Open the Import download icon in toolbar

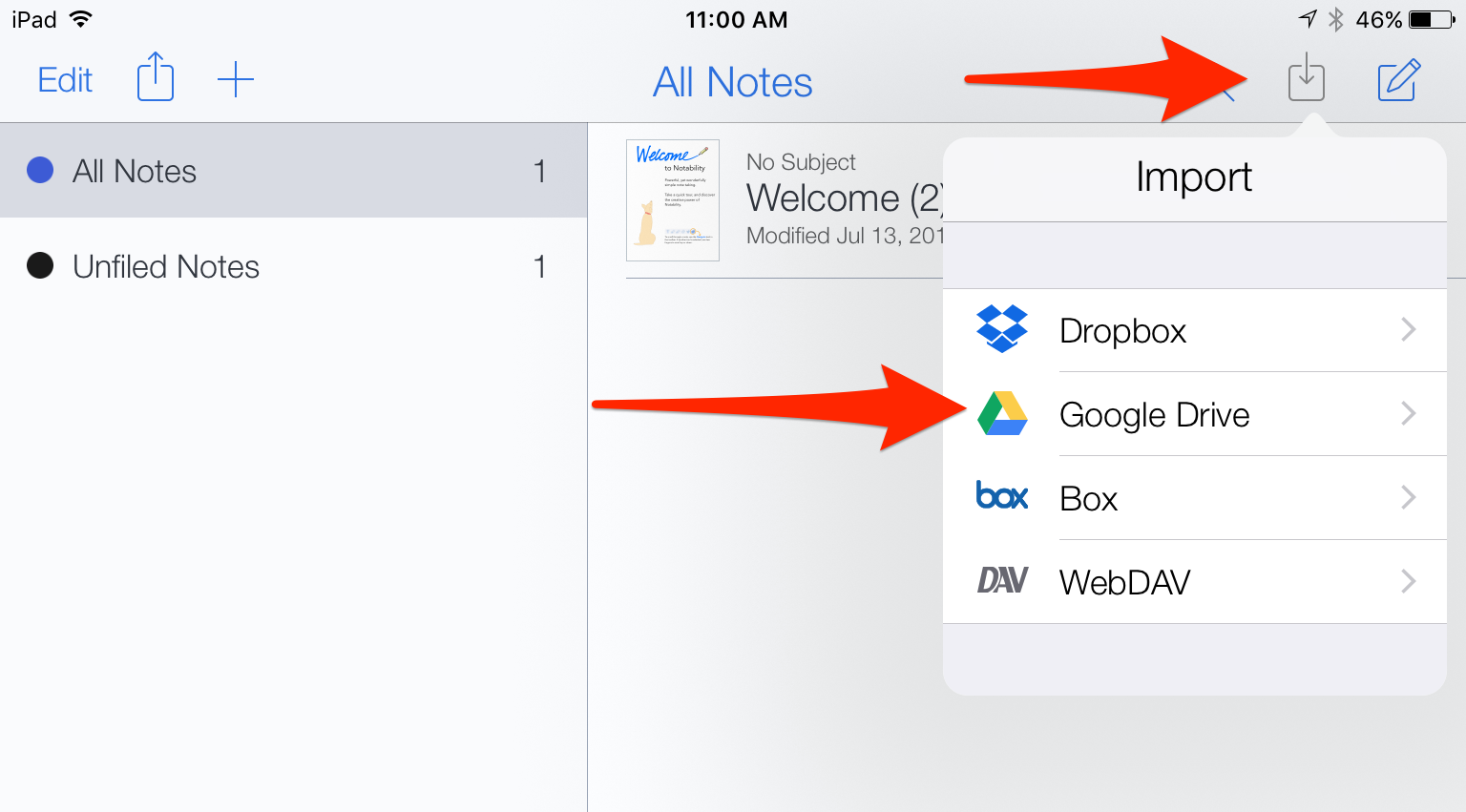pyautogui.click(x=1307, y=80)
